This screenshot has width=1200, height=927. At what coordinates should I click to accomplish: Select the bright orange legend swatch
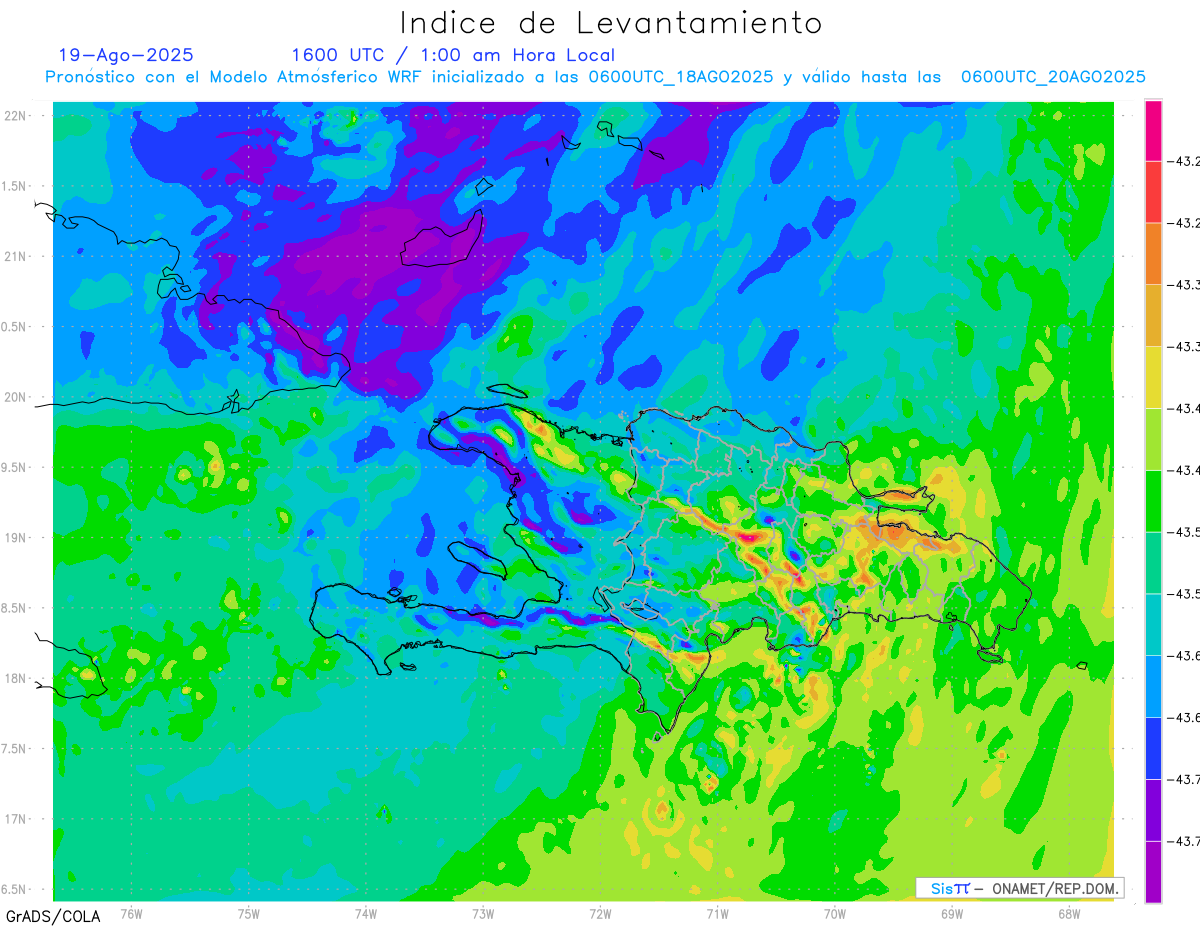(x=1153, y=254)
